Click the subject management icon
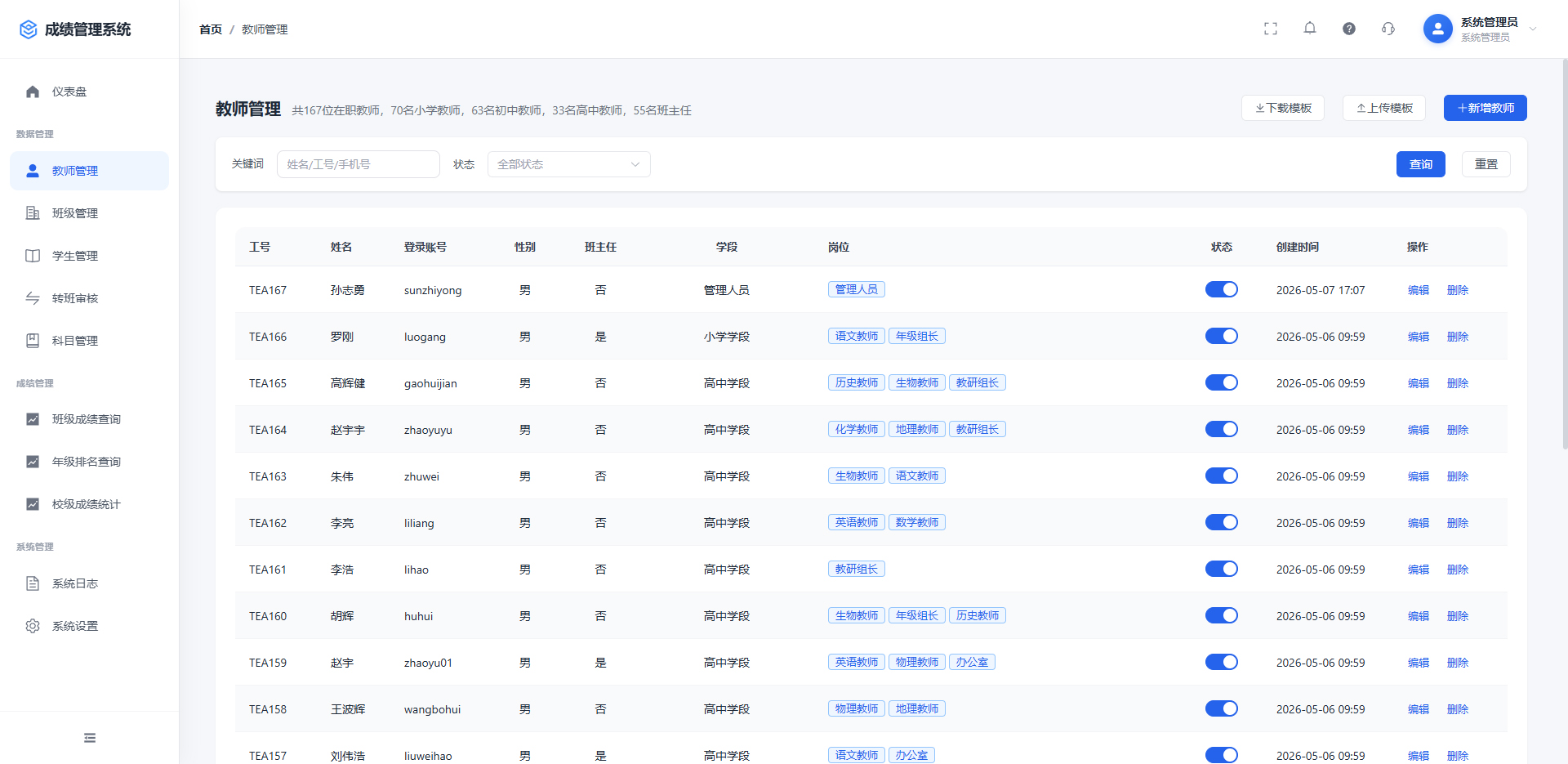The height and width of the screenshot is (764, 1568). (33, 341)
